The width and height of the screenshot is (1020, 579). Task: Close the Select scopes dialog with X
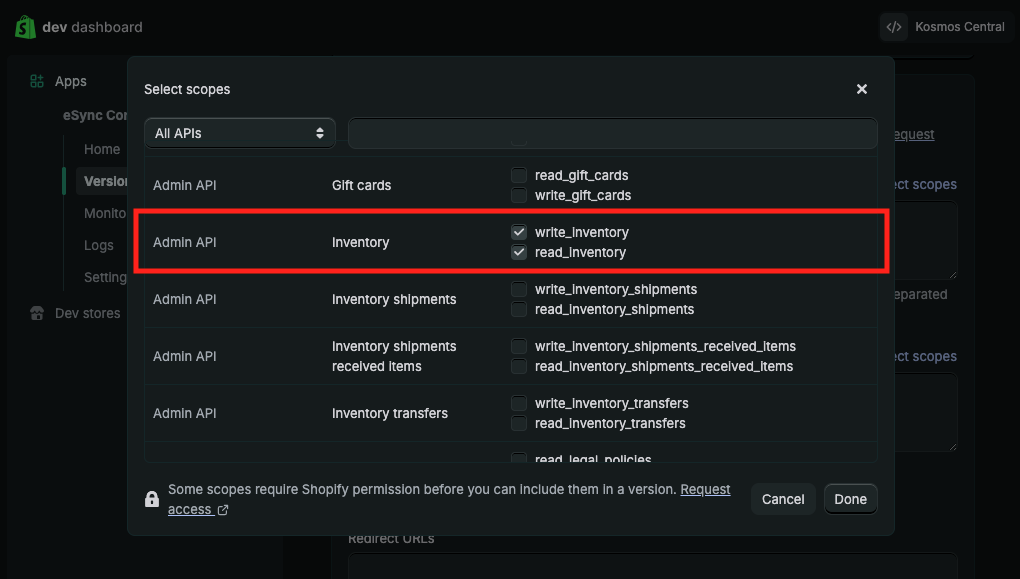pos(861,89)
